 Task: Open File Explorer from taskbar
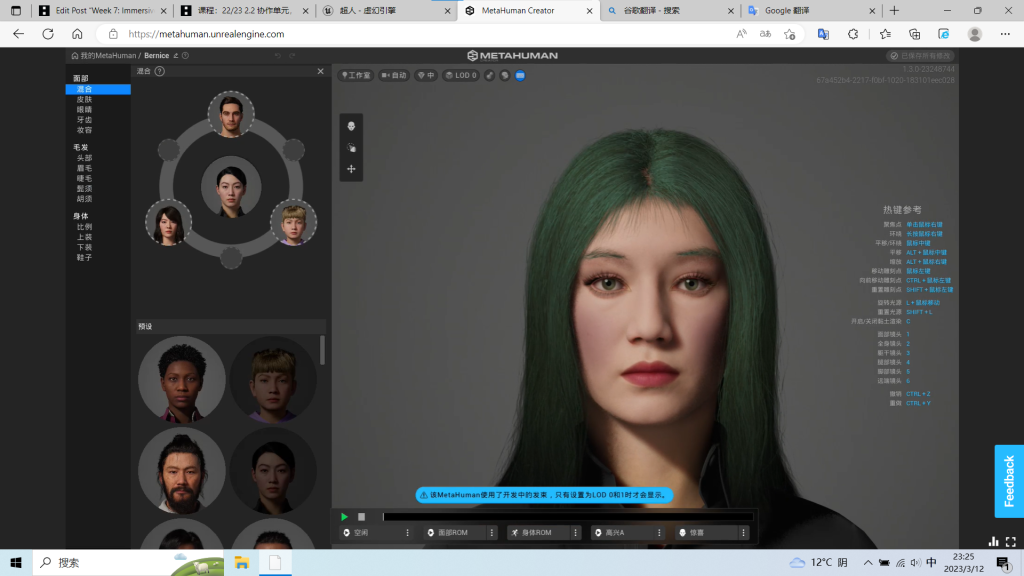(x=242, y=562)
